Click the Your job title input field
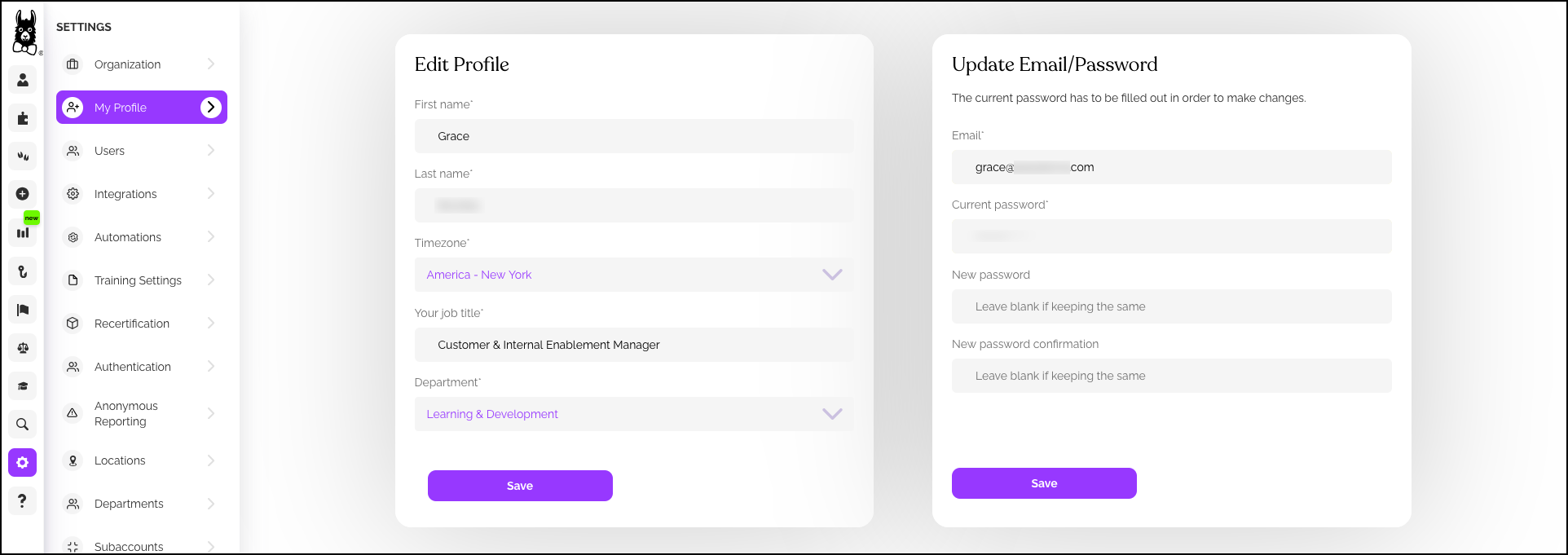1568x555 pixels. click(x=634, y=345)
